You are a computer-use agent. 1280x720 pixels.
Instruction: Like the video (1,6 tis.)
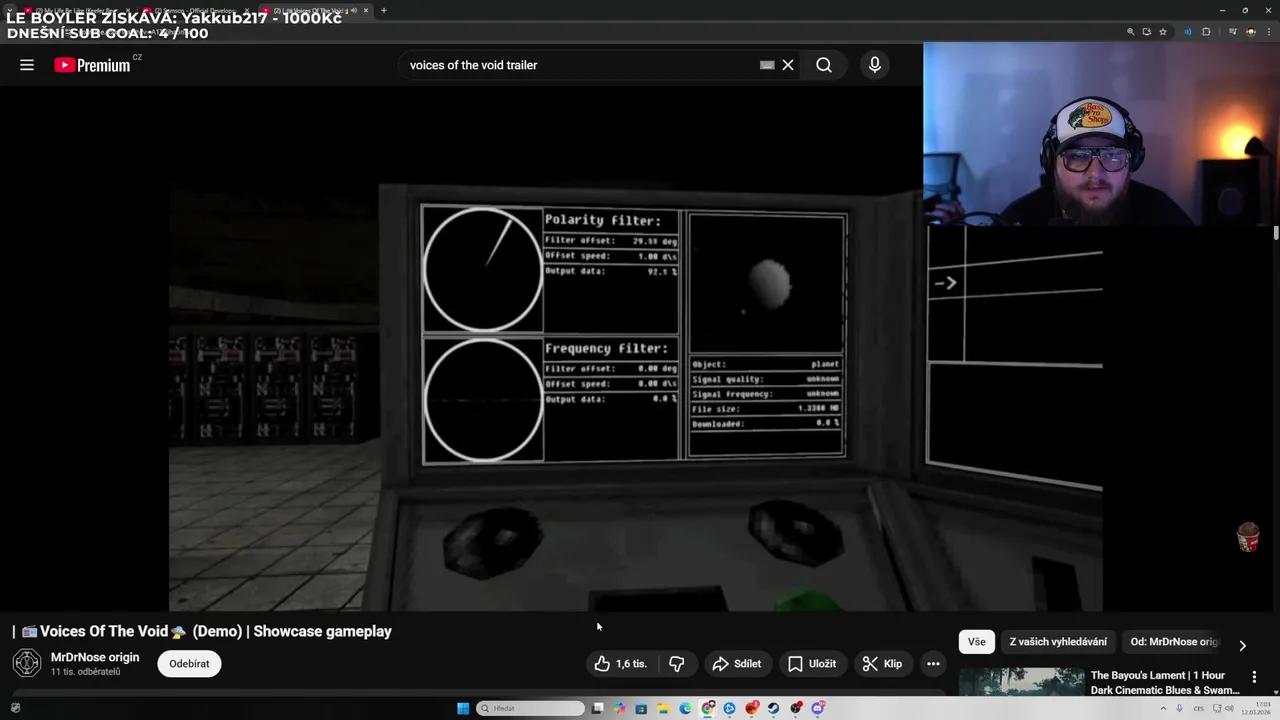coord(621,664)
